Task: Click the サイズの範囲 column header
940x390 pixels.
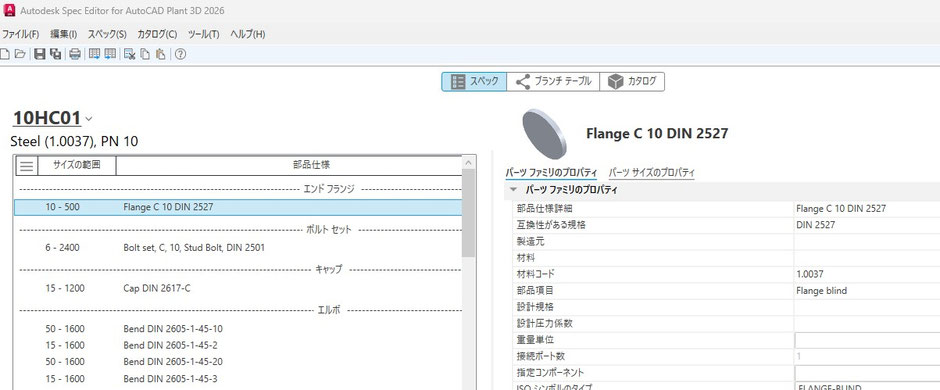Action: pos(77,165)
